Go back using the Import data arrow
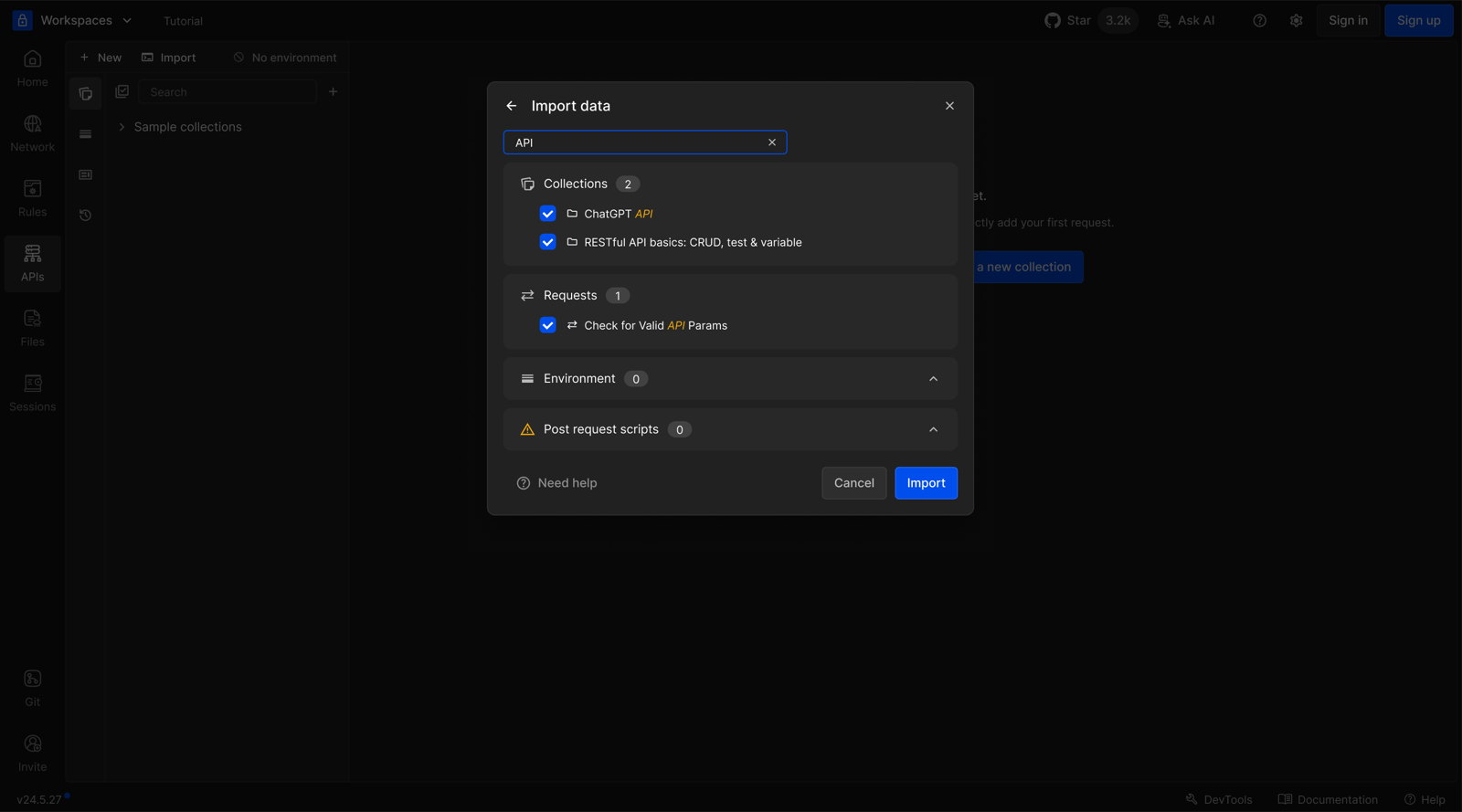The height and width of the screenshot is (812, 1462). coord(512,106)
